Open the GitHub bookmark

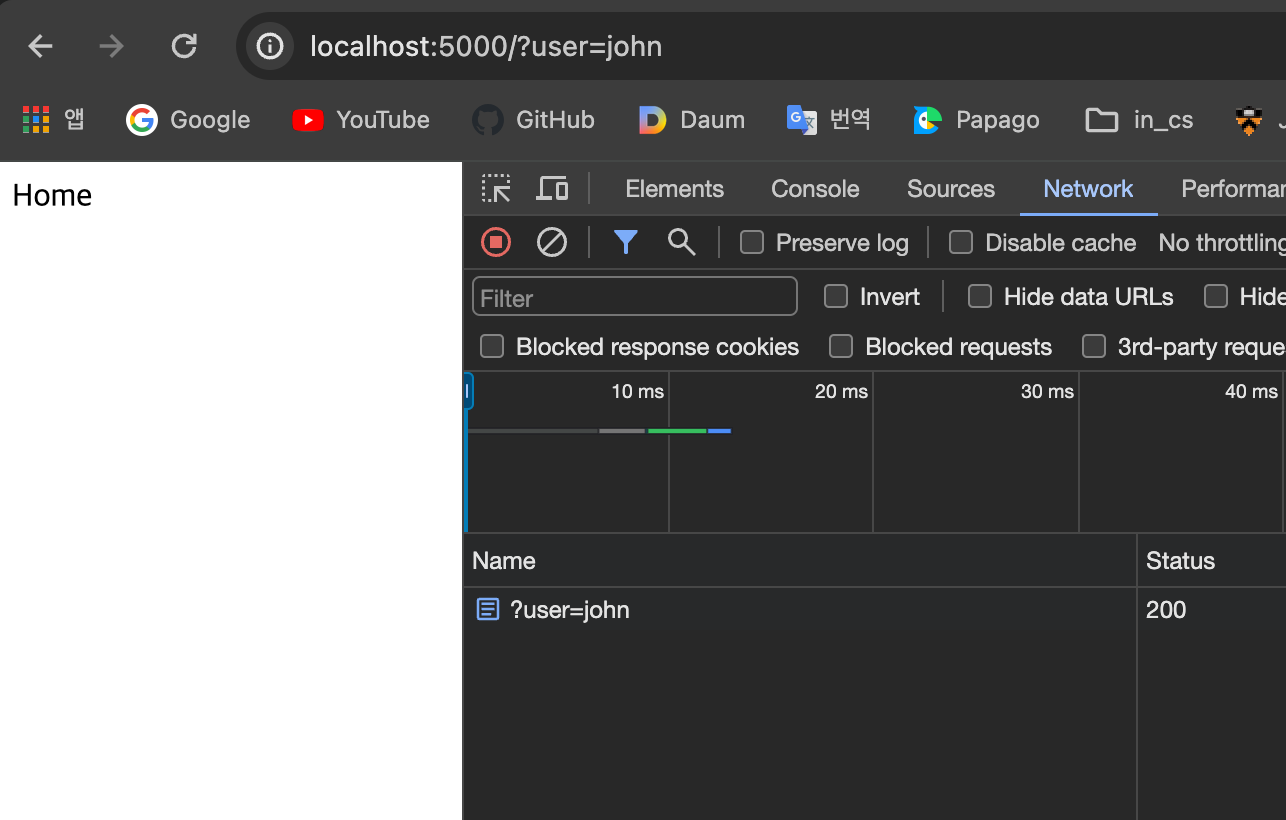coord(533,120)
